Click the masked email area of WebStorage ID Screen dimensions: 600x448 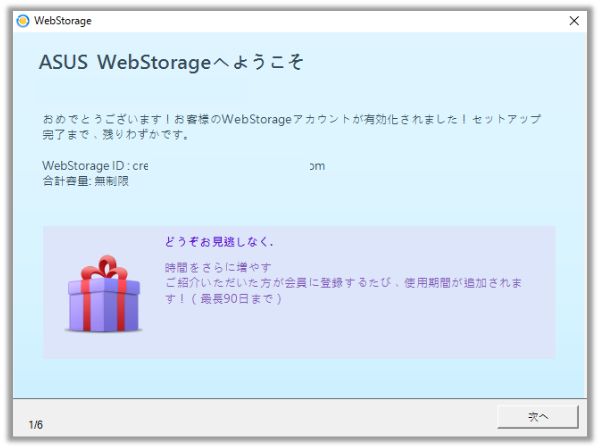(228, 166)
